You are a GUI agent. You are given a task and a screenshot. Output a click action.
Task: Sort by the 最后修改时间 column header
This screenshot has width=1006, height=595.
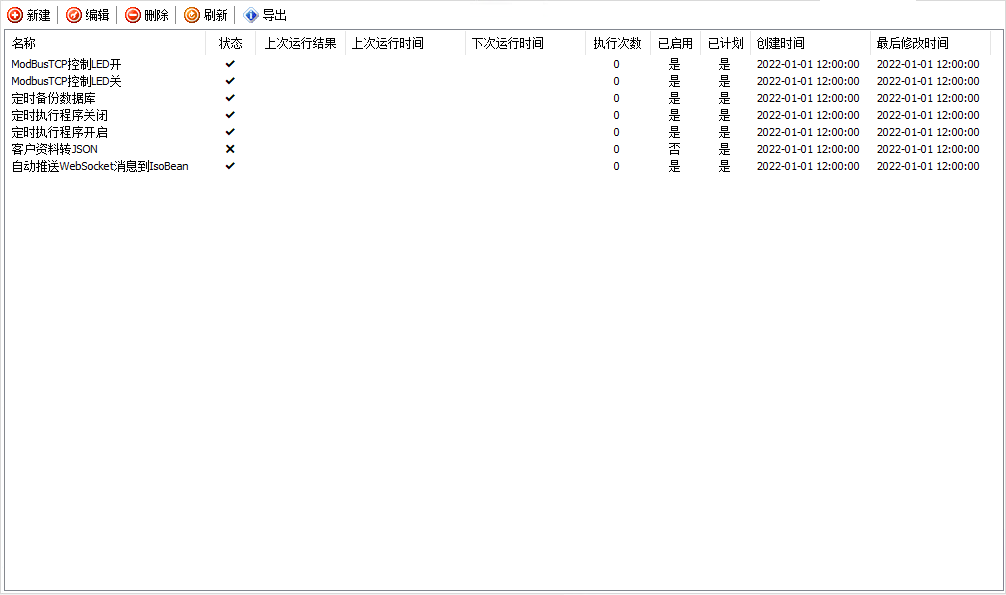(x=930, y=43)
